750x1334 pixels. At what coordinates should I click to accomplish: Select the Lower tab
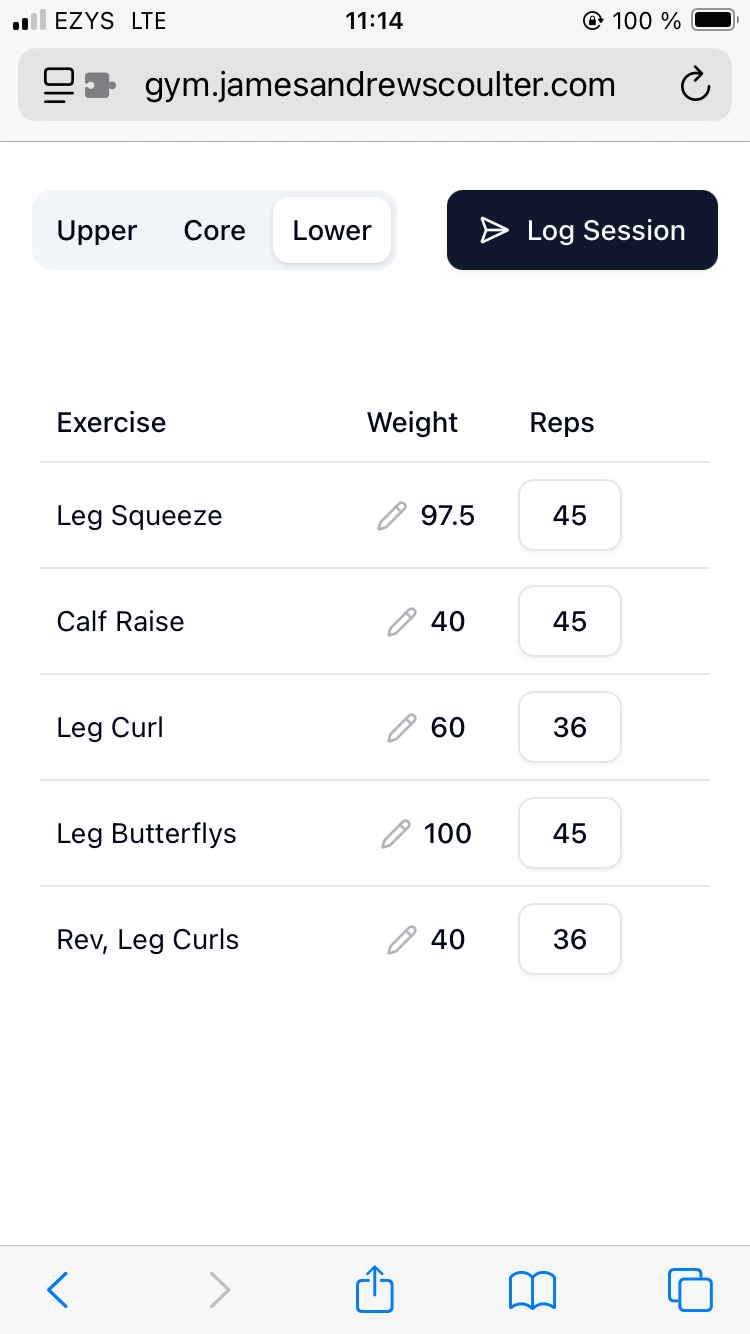[x=332, y=230]
